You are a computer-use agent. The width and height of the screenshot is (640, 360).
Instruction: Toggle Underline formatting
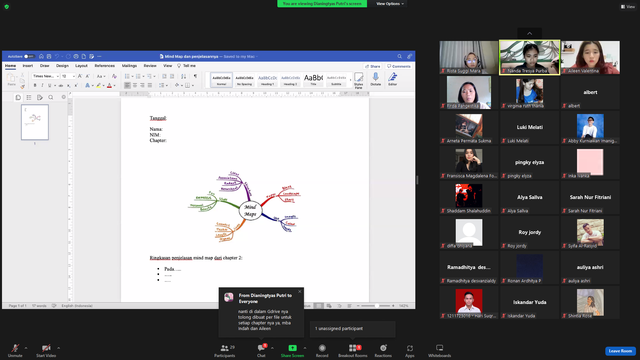click(50, 85)
